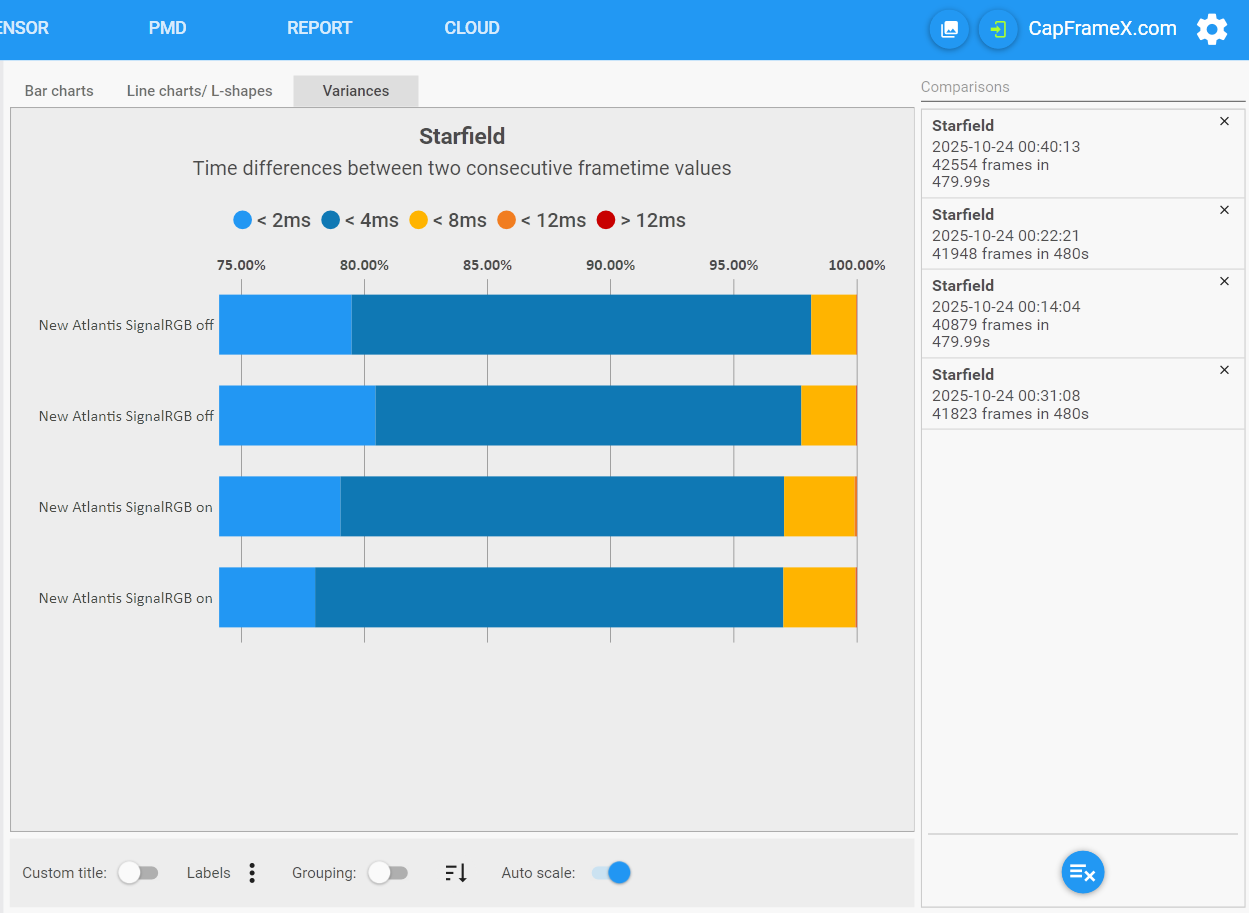Enable the Grouping switch

pos(388,873)
